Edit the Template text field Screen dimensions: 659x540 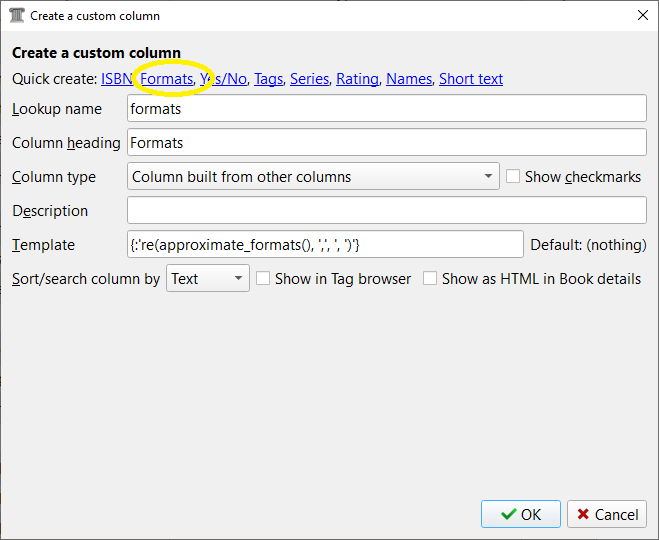coord(325,245)
